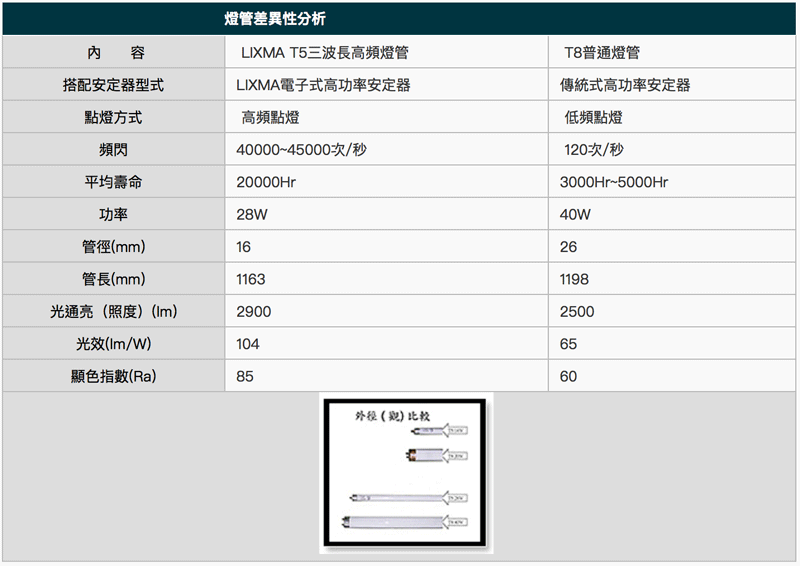Select the 28W power value
Screen dimensions: 800x566
coord(251,214)
